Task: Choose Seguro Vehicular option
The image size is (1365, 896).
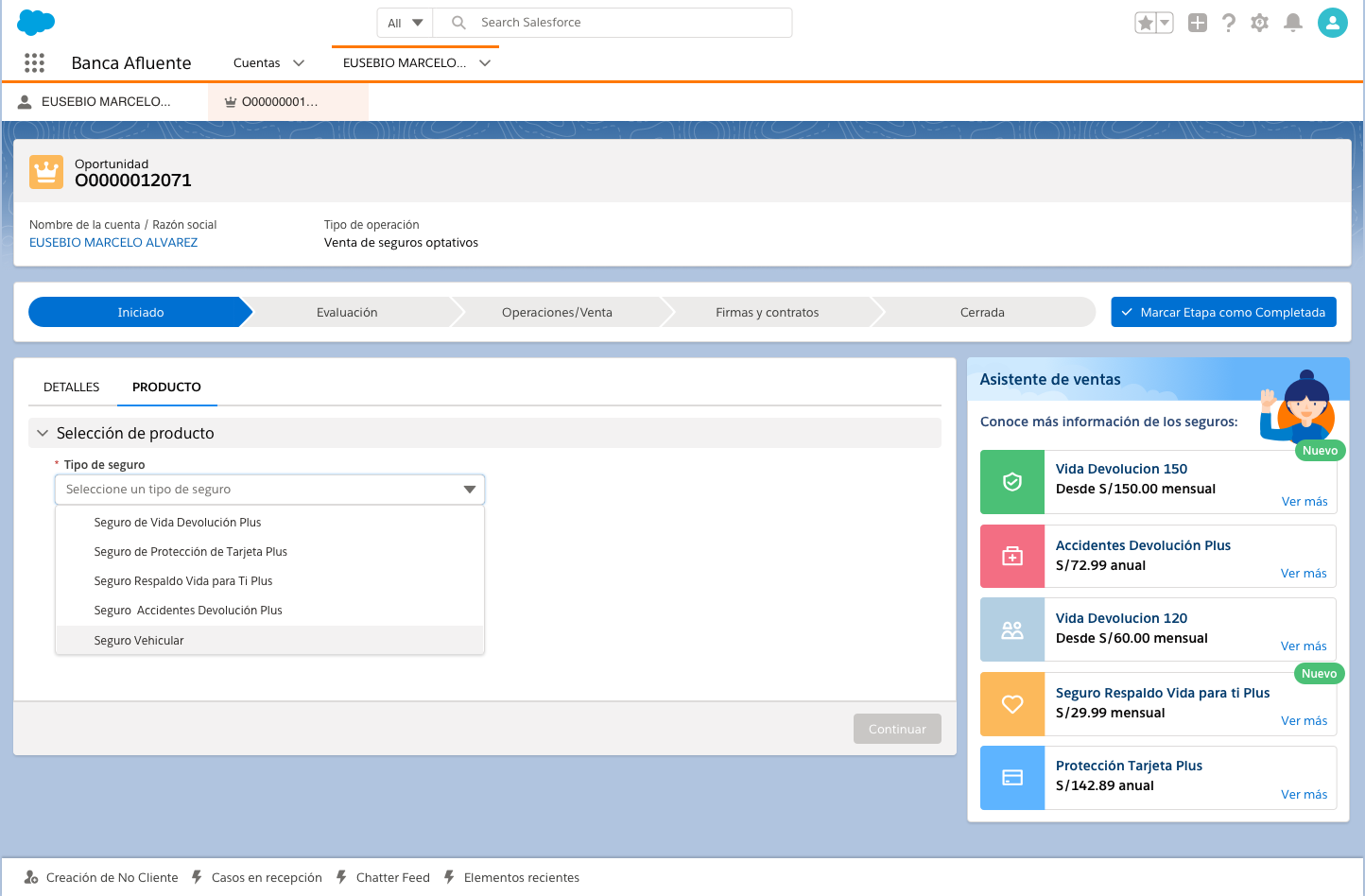Action: (269, 641)
